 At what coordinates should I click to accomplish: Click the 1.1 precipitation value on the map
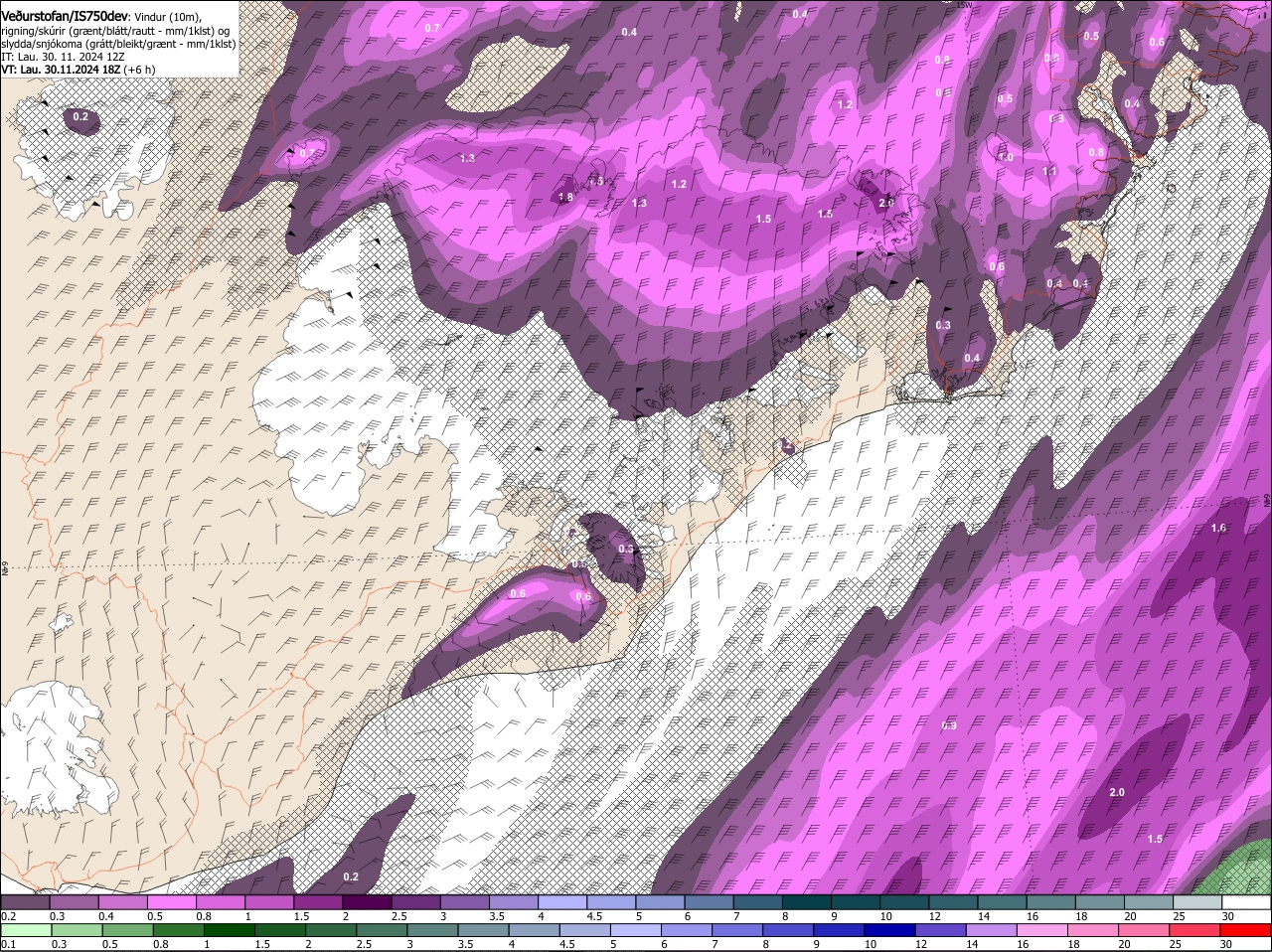click(1049, 171)
